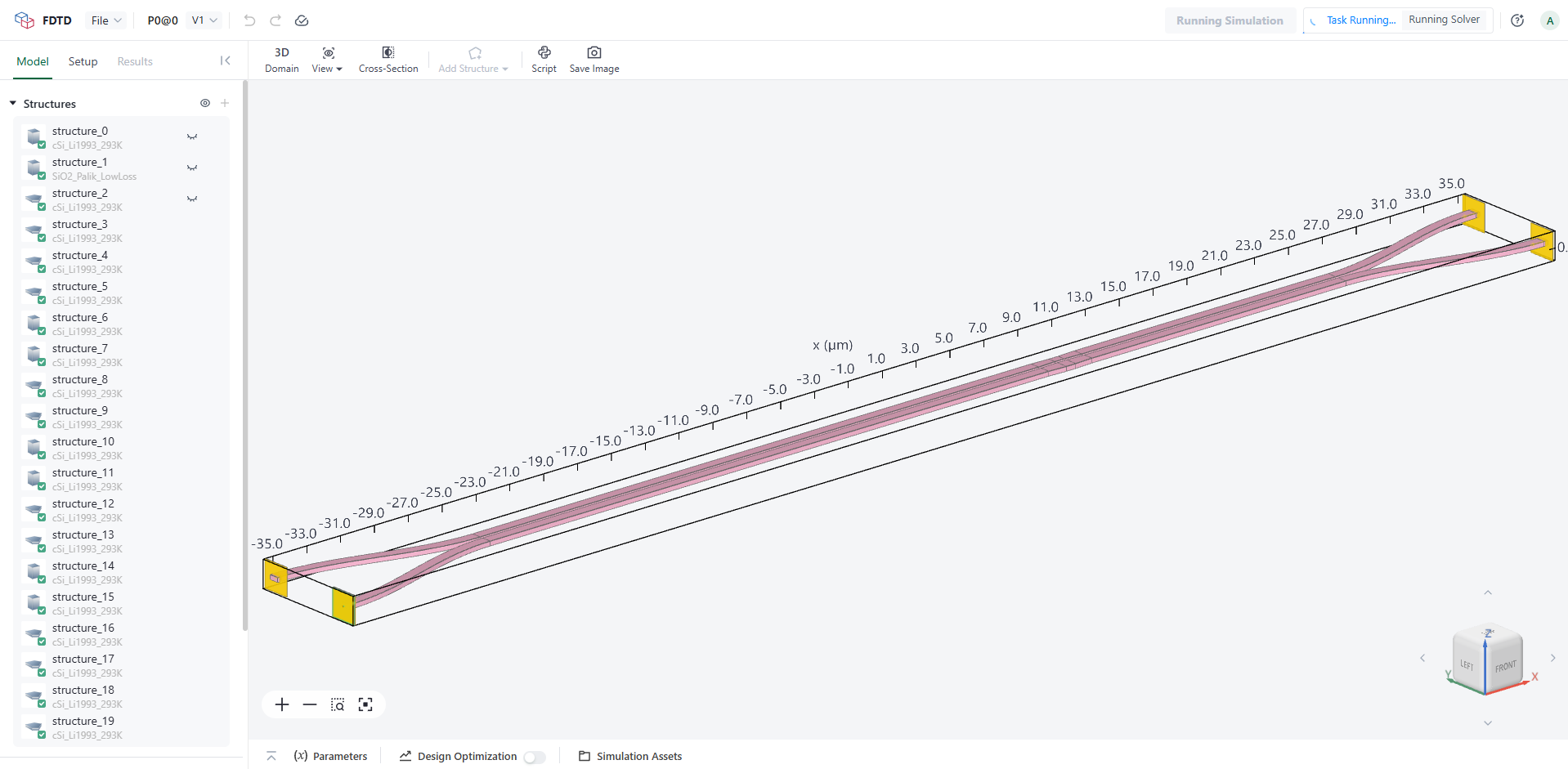Toggle visibility of structure_1
This screenshot has height=769, width=1568.
coord(192,168)
